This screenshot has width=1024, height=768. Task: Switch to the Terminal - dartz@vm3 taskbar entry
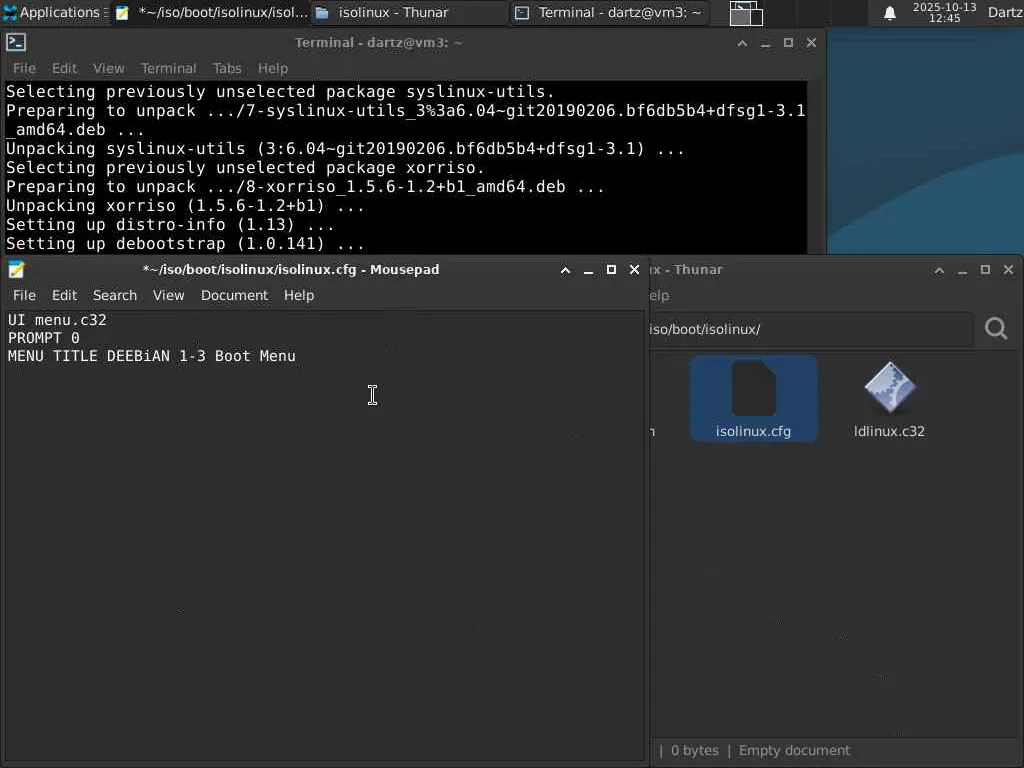[609, 12]
